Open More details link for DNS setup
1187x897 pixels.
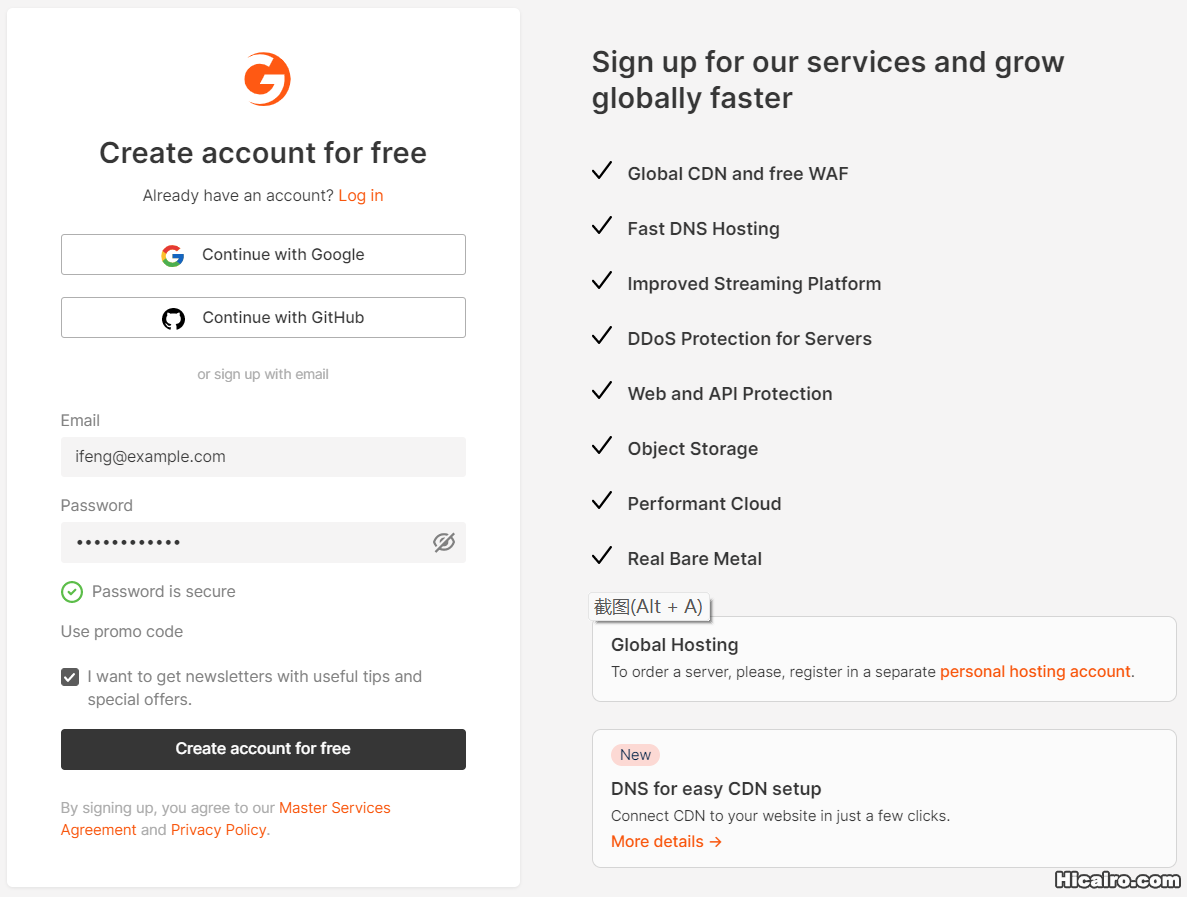(x=666, y=842)
